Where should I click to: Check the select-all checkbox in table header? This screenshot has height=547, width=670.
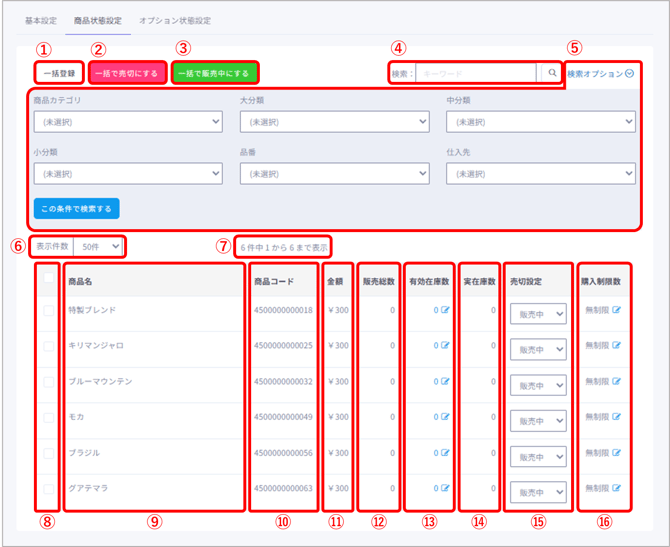click(x=49, y=280)
